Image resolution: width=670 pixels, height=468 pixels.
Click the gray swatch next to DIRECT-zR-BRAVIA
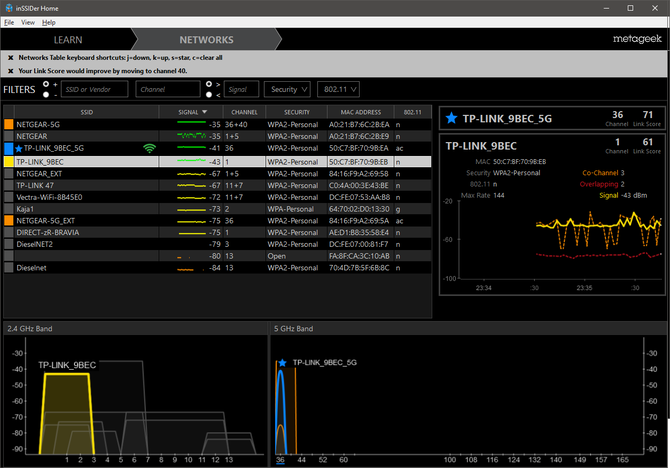click(x=9, y=233)
